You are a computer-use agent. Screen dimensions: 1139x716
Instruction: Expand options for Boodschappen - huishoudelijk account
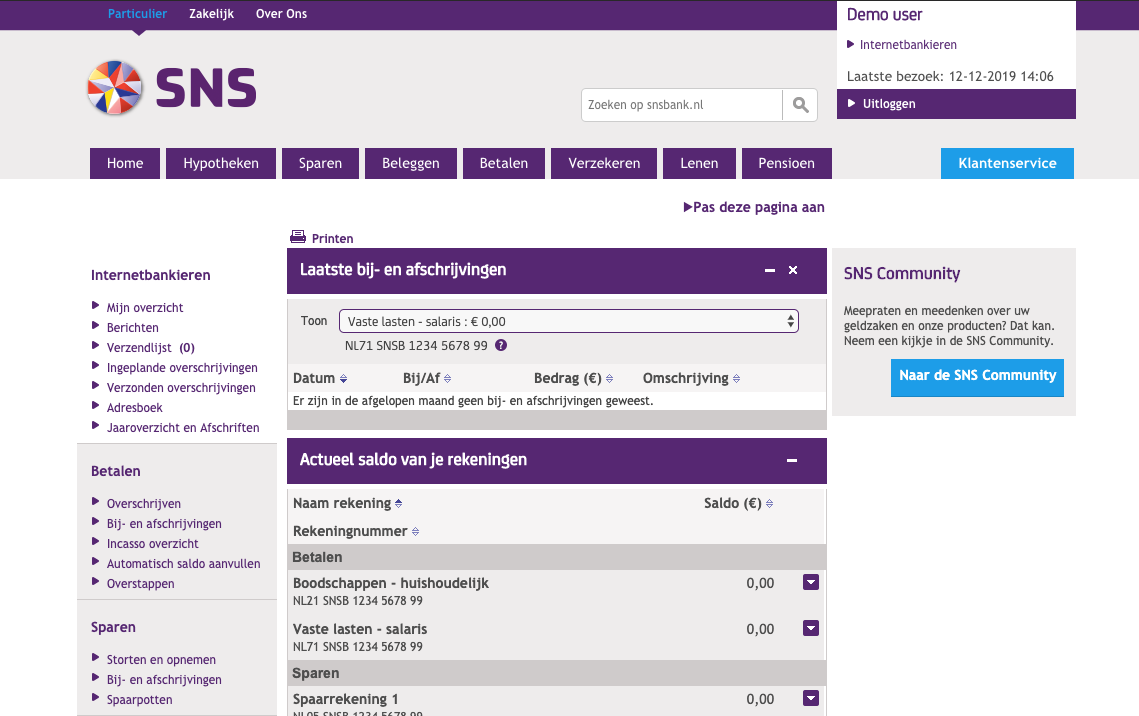tap(811, 582)
